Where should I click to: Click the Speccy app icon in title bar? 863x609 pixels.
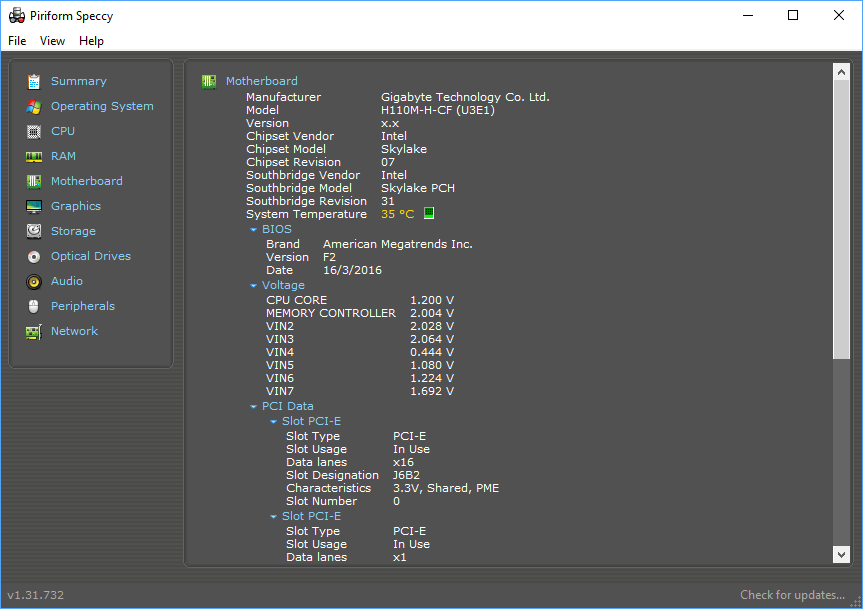pos(17,15)
